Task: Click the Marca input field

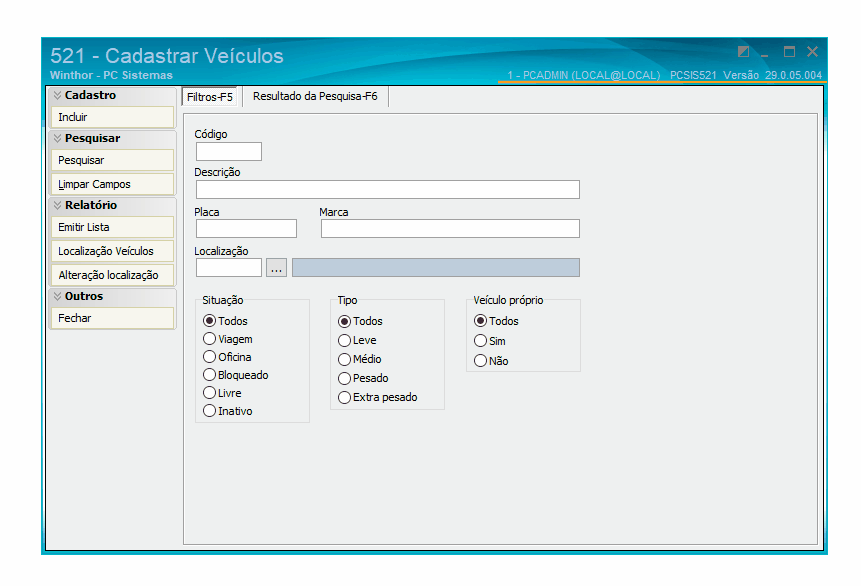Action: click(x=450, y=228)
